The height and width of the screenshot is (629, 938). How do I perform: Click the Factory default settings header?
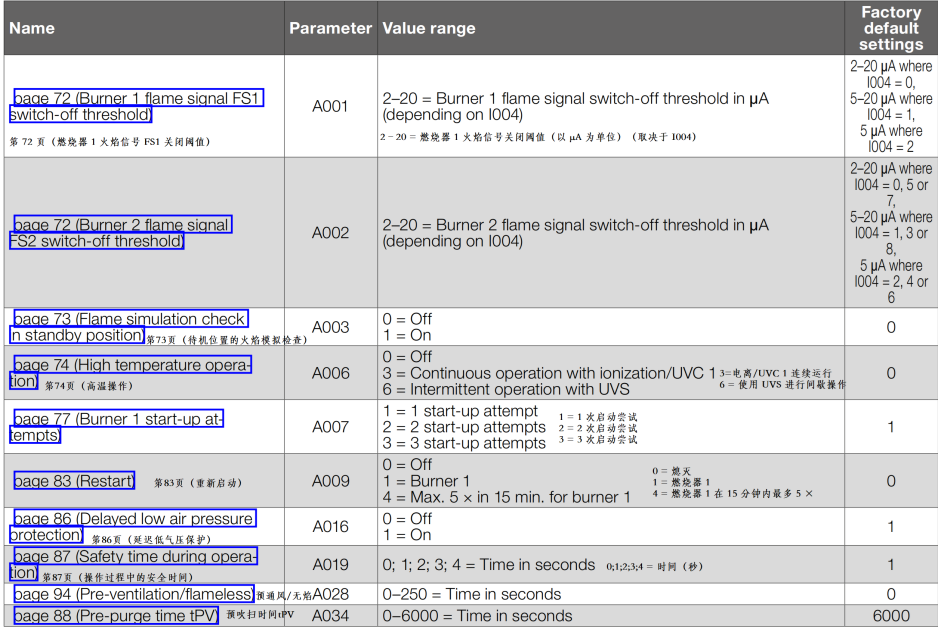pos(890,28)
